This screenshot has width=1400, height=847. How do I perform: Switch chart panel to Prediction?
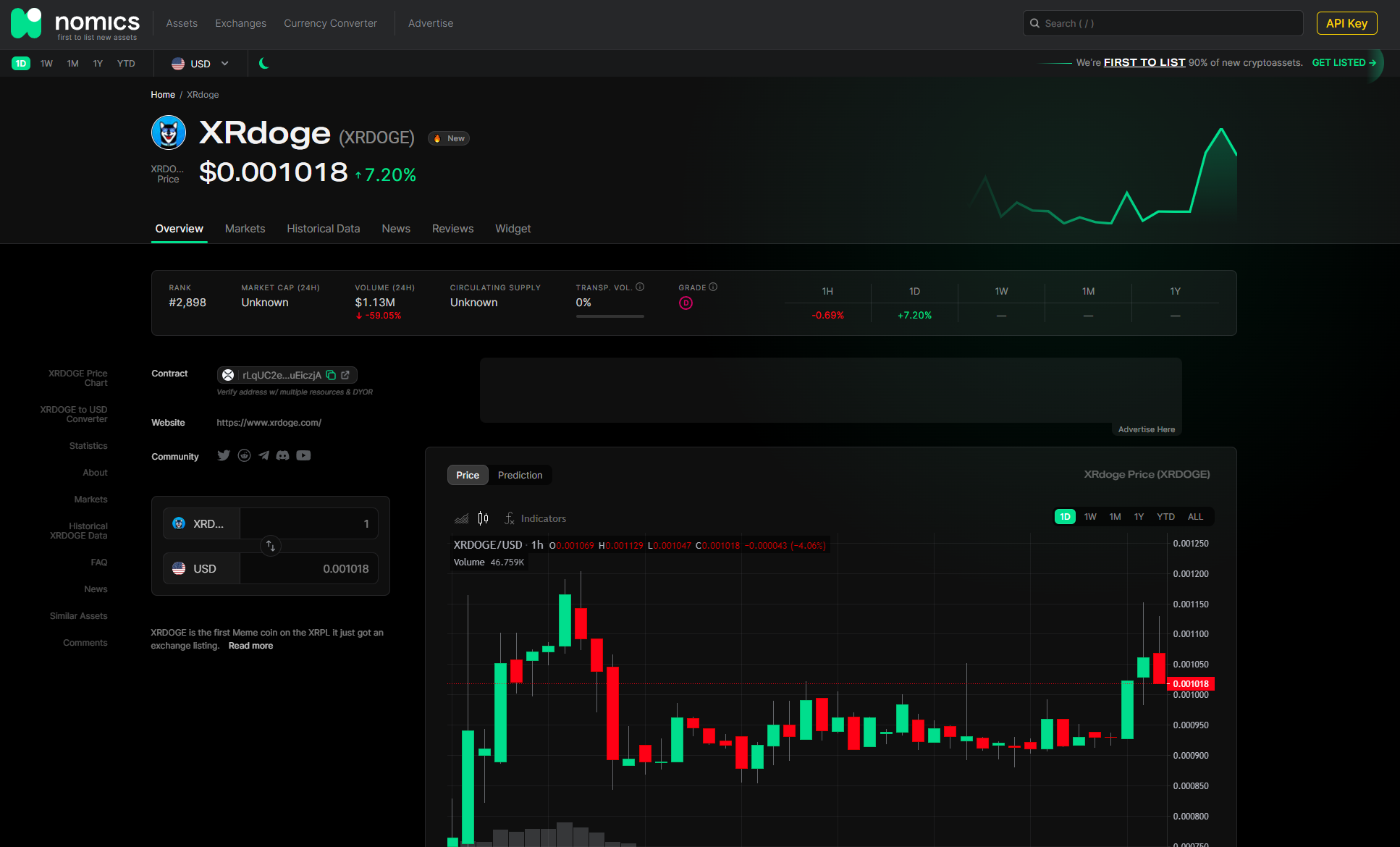pyautogui.click(x=520, y=475)
